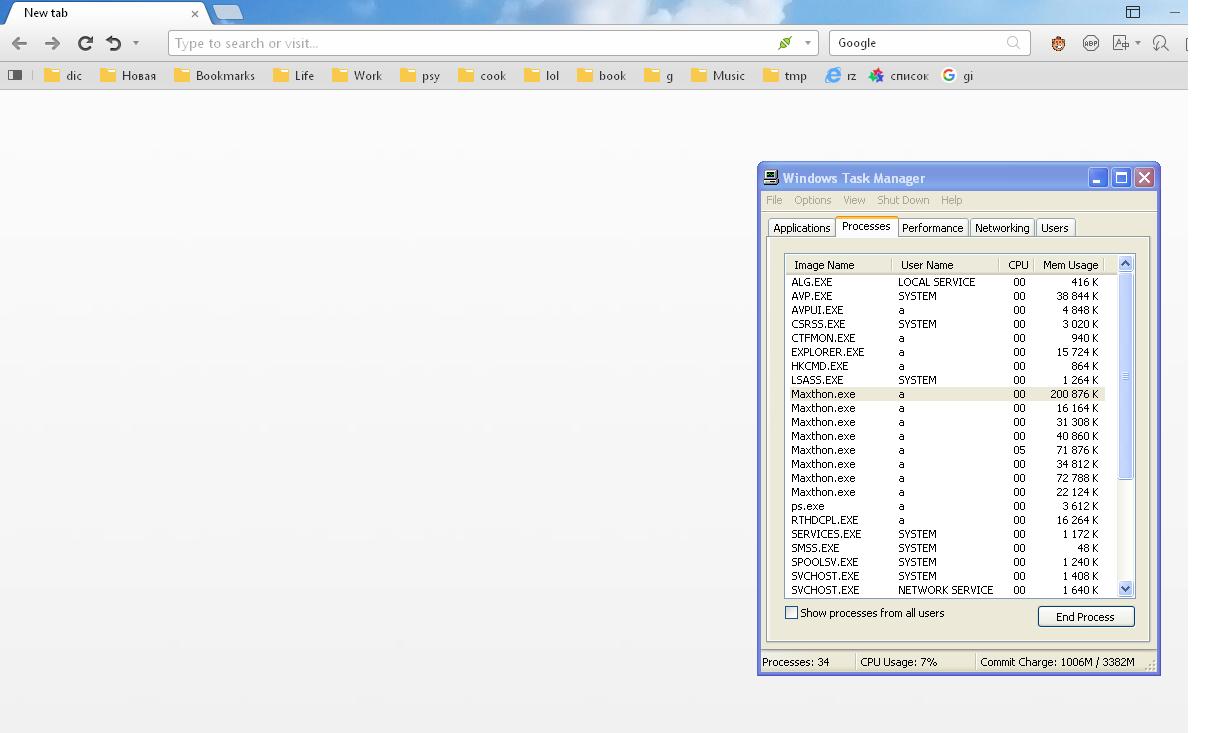Image resolution: width=1220 pixels, height=733 pixels.
Task: Open Task Manager Help menu
Action: click(x=951, y=200)
